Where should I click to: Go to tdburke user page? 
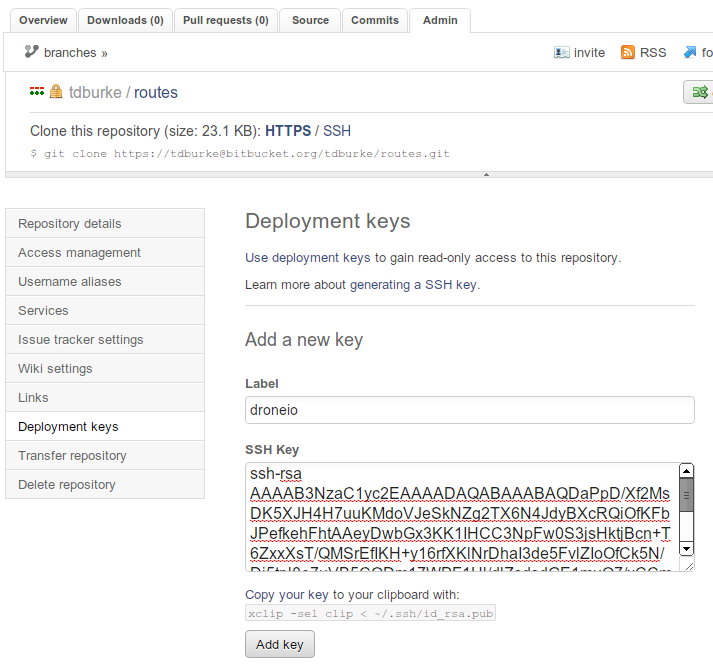pos(95,92)
